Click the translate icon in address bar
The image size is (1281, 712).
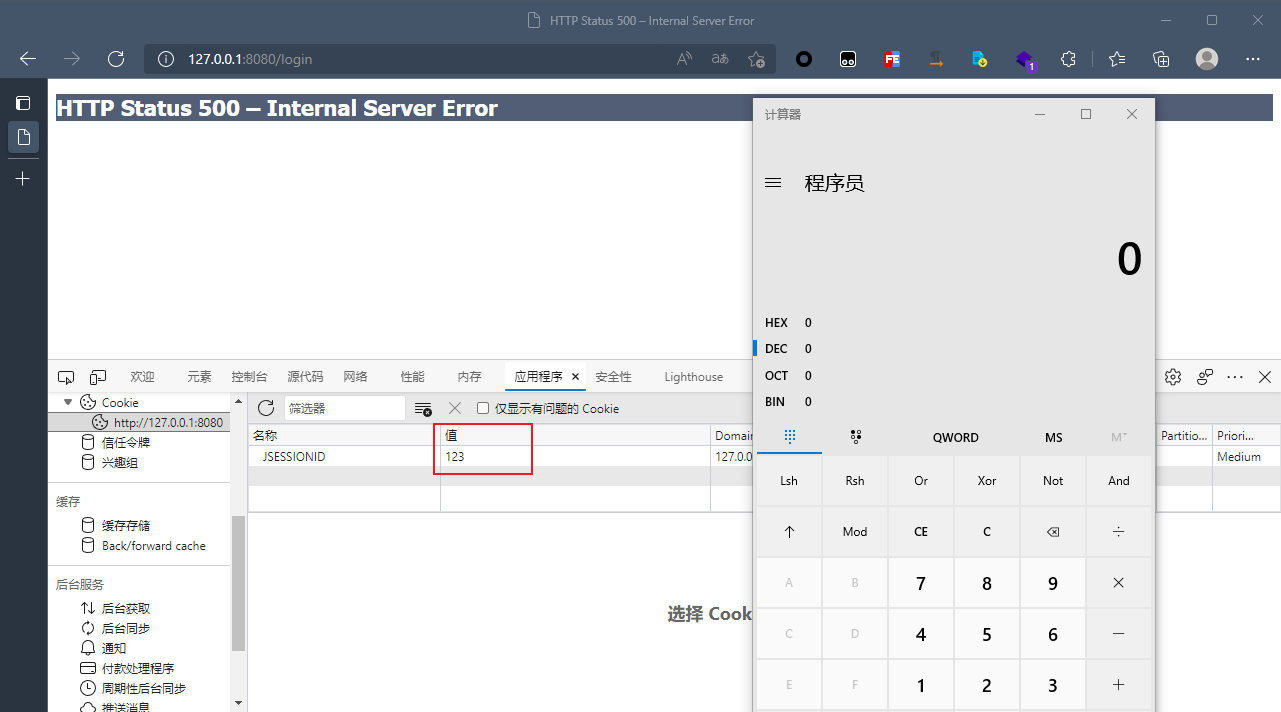click(x=720, y=59)
